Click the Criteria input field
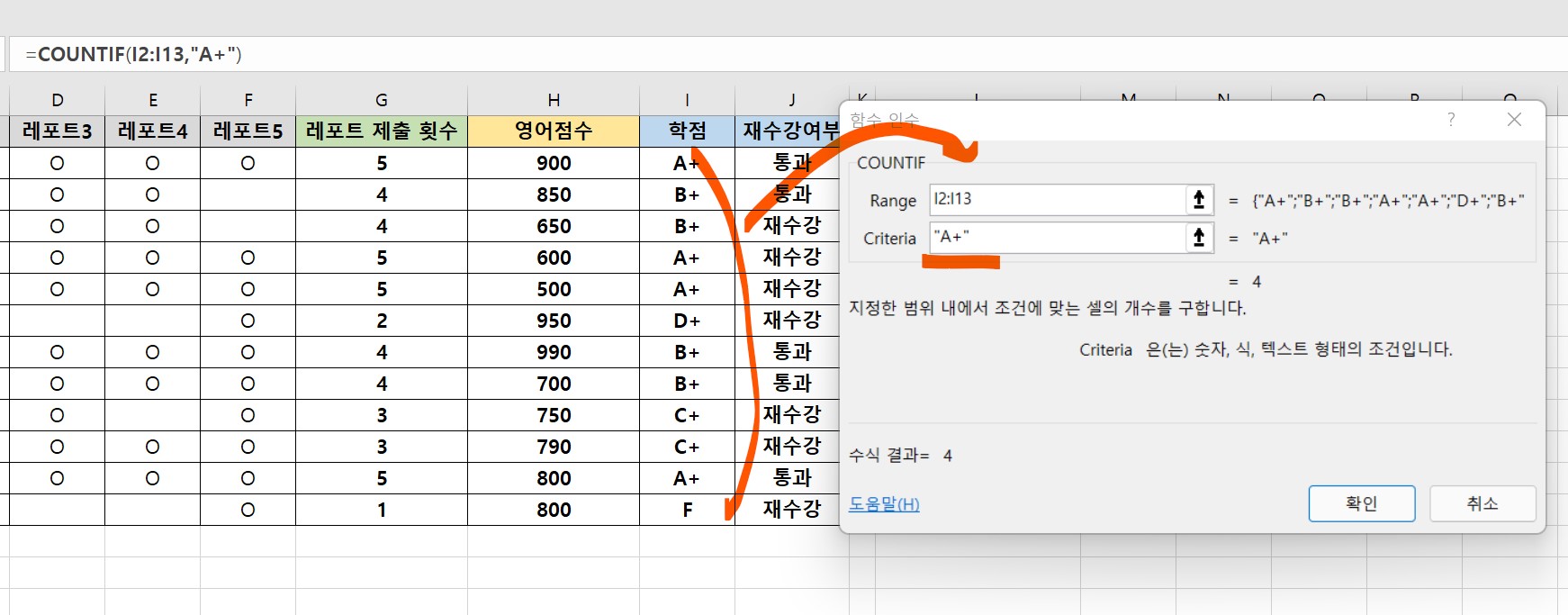This screenshot has height=615, width=1568. click(x=1058, y=238)
